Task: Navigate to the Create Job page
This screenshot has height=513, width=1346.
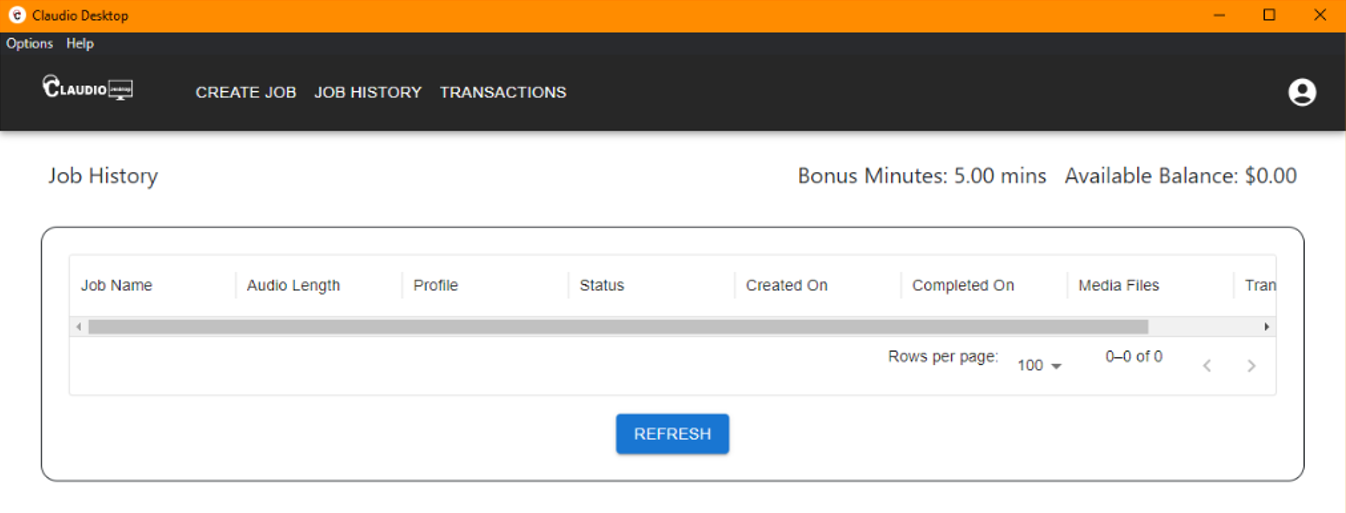Action: click(246, 92)
